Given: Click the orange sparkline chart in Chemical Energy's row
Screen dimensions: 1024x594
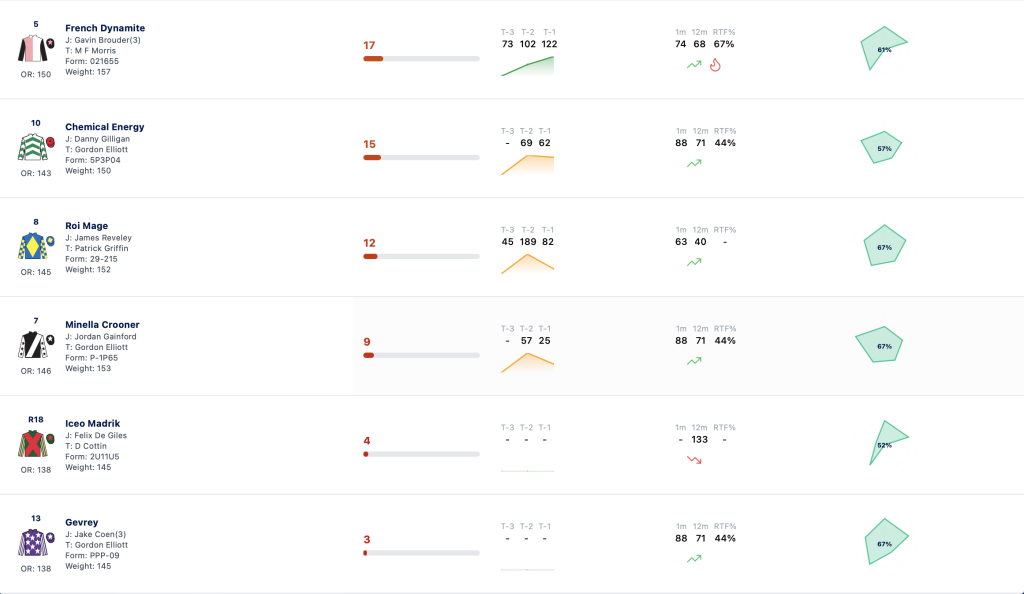Looking at the screenshot, I should coord(527,164).
